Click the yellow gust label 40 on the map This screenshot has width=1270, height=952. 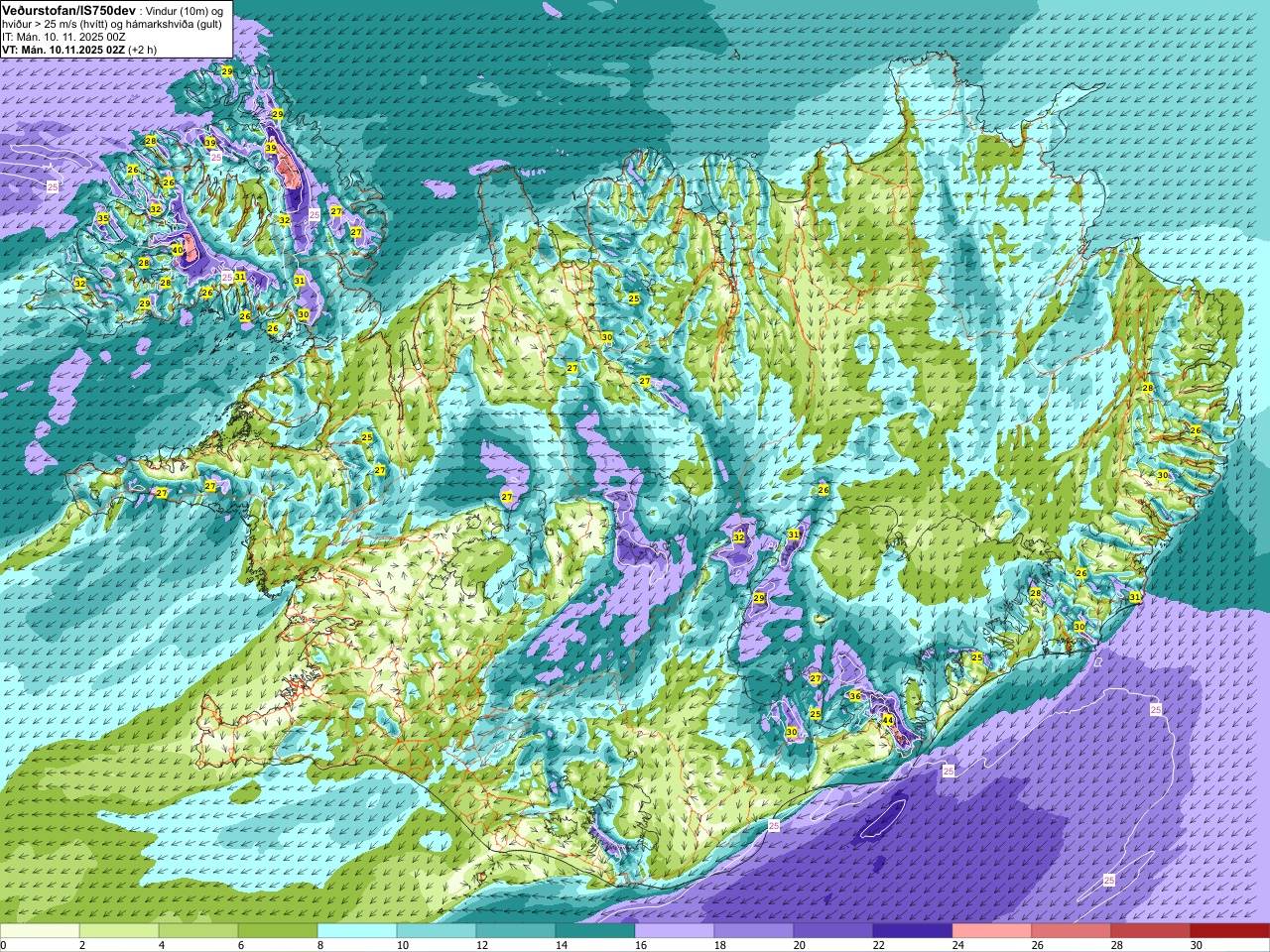click(x=178, y=250)
